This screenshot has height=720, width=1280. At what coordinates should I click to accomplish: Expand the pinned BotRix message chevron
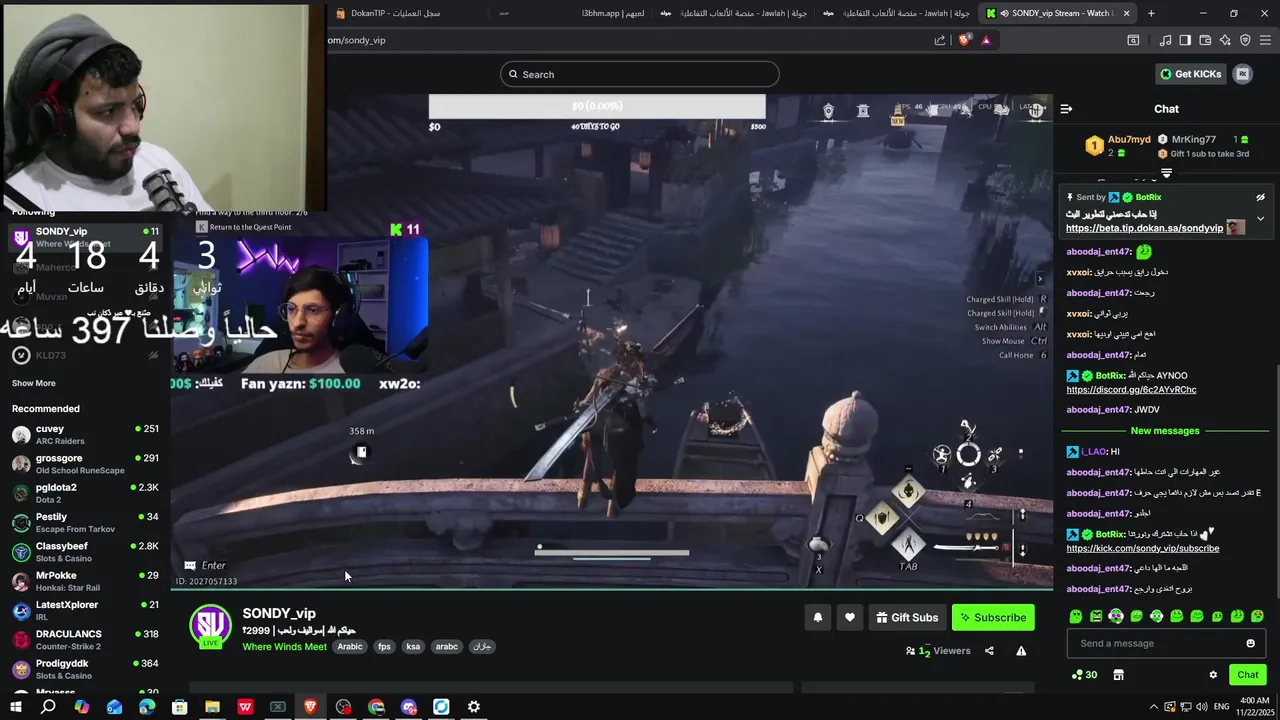point(1260,218)
